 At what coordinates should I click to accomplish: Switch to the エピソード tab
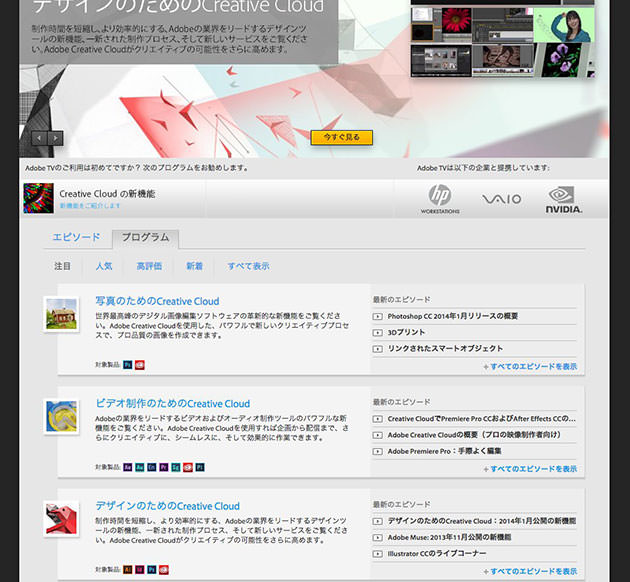[x=76, y=237]
